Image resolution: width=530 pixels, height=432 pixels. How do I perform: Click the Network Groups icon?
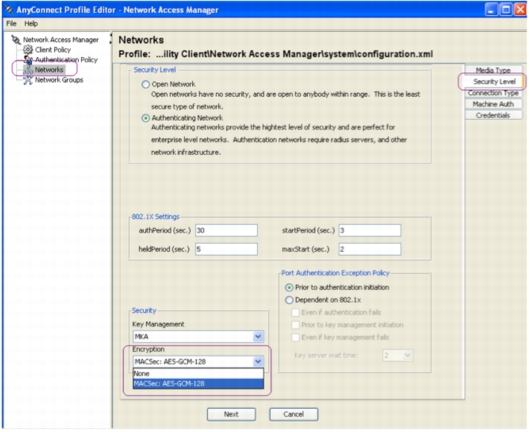pyautogui.click(x=28, y=80)
